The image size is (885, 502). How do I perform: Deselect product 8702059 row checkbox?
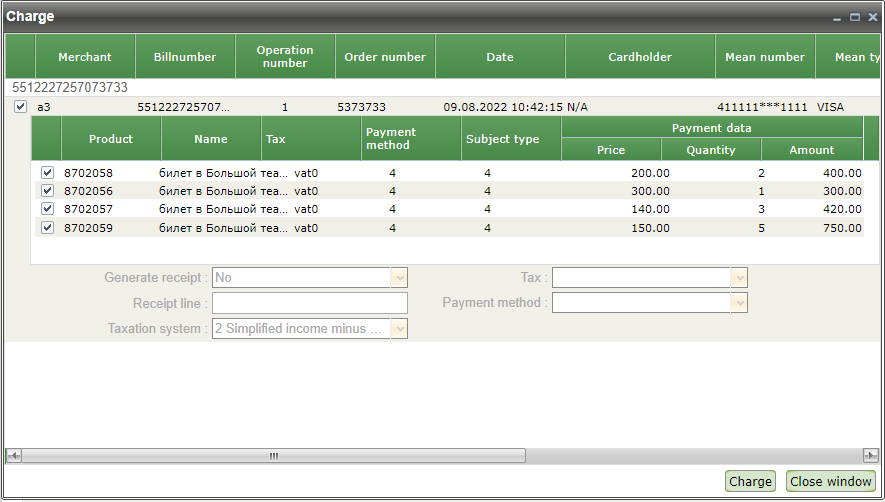(47, 228)
